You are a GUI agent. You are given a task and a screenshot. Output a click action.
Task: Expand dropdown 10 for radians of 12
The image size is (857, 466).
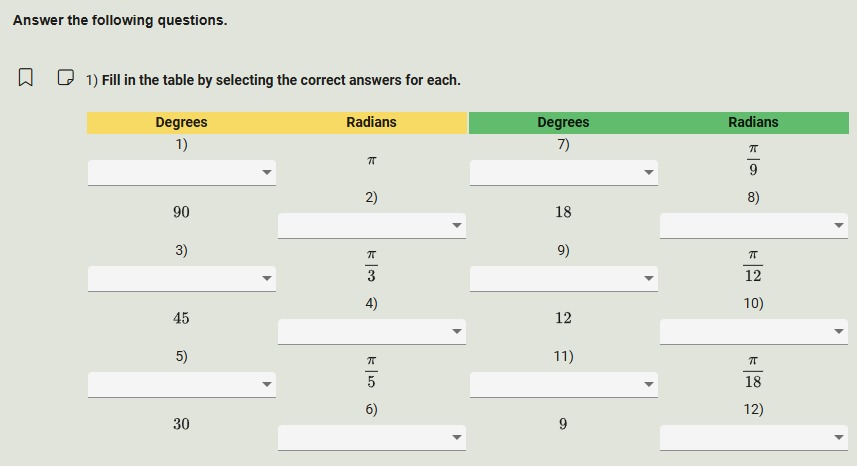(x=753, y=331)
